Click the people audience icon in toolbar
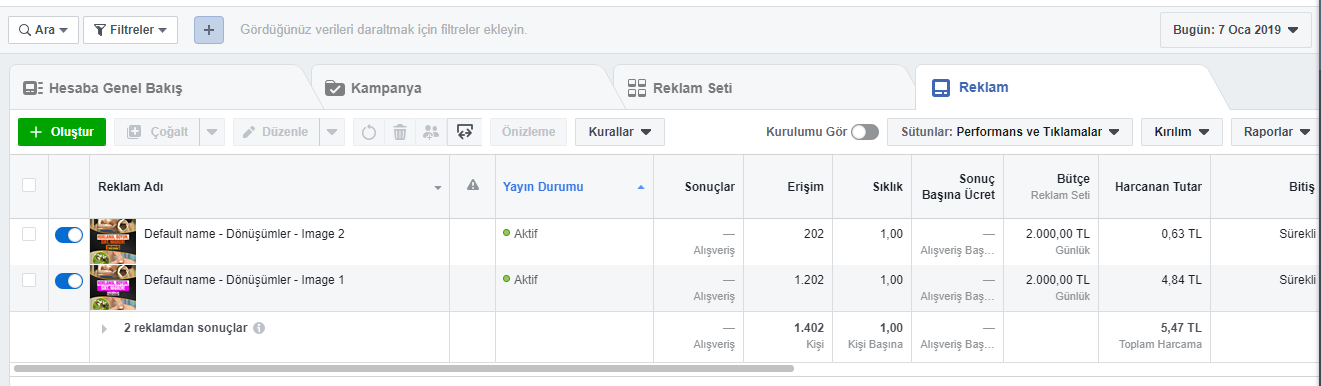Image resolution: width=1321 pixels, height=386 pixels. 431,132
